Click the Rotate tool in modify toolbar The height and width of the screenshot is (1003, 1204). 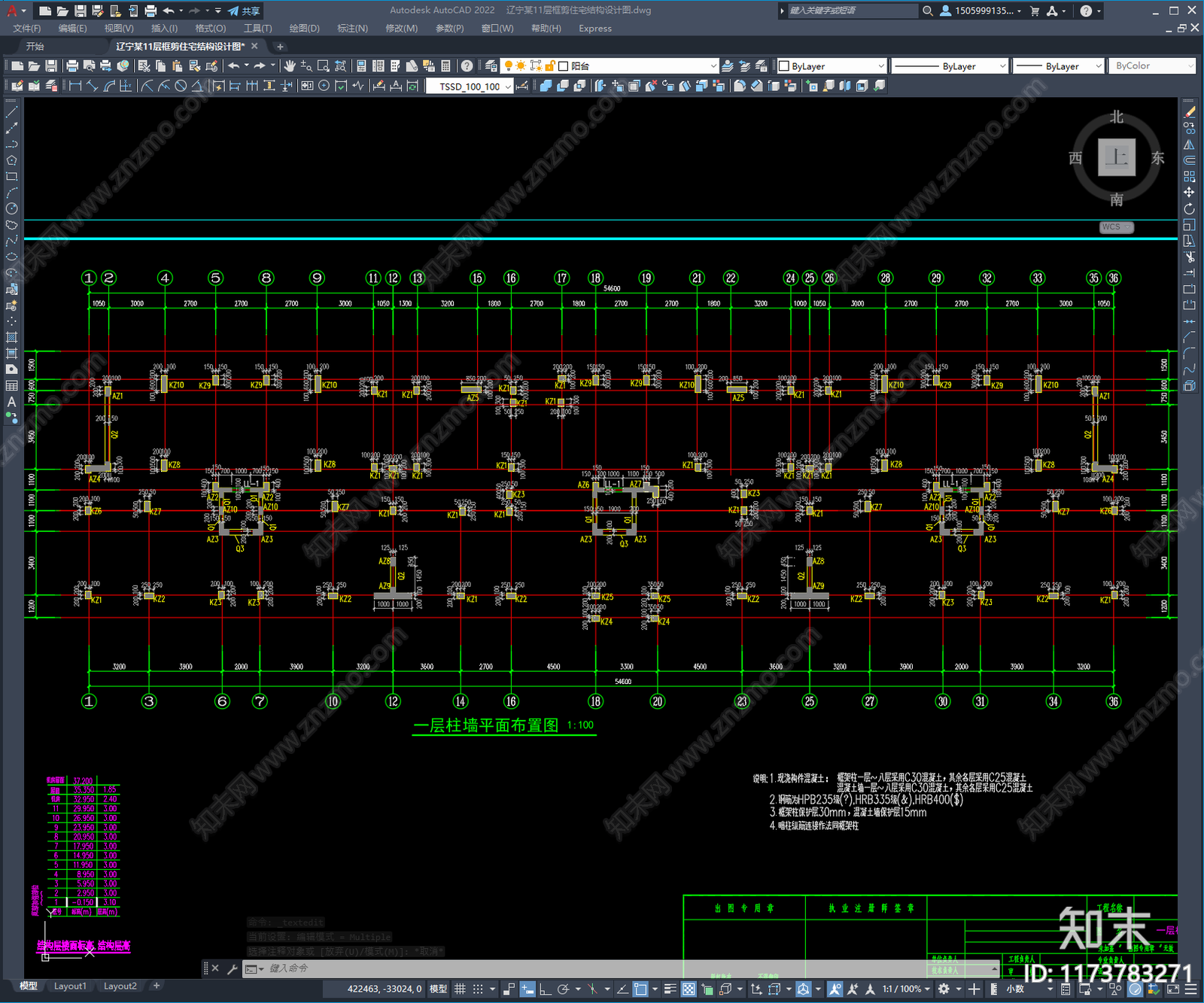coord(1189,208)
